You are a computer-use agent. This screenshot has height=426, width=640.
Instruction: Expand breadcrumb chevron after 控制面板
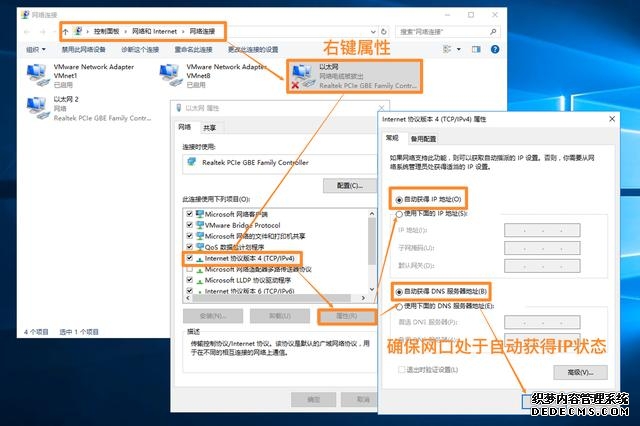click(126, 31)
